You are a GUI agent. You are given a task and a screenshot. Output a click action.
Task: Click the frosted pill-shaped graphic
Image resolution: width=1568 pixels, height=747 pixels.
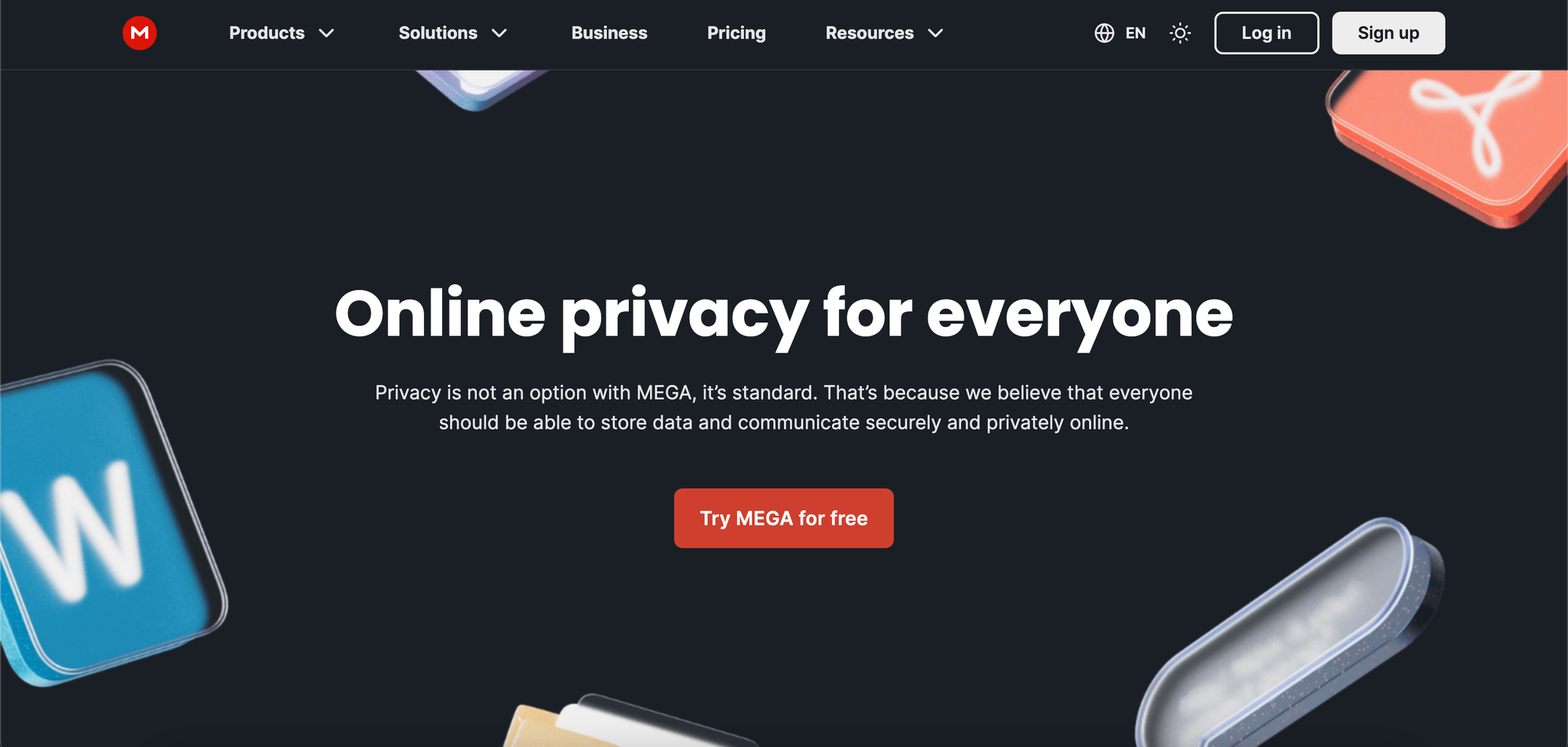1290,635
